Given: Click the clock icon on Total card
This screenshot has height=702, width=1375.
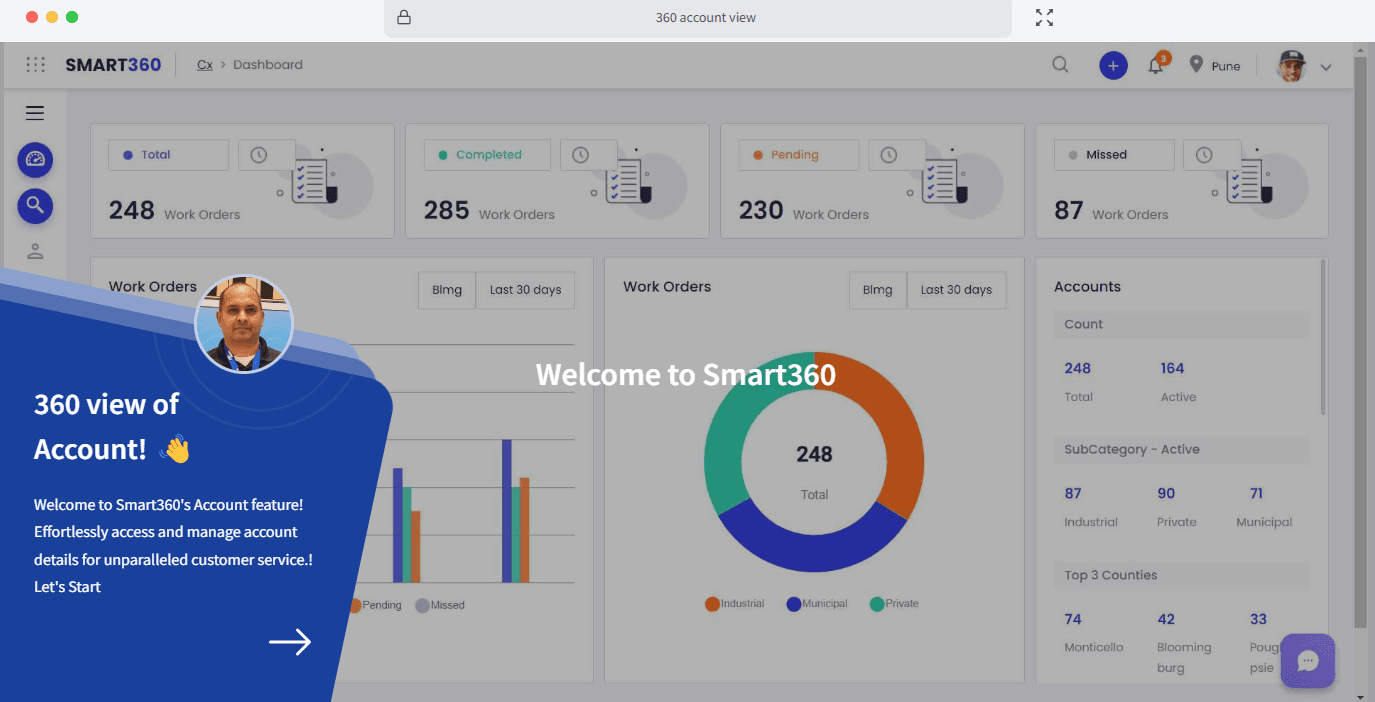Looking at the screenshot, I should pos(259,155).
